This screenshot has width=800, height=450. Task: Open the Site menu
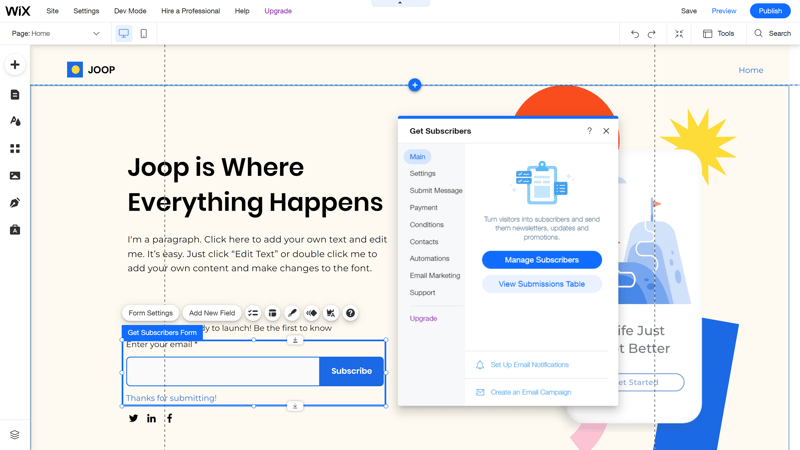coord(53,11)
